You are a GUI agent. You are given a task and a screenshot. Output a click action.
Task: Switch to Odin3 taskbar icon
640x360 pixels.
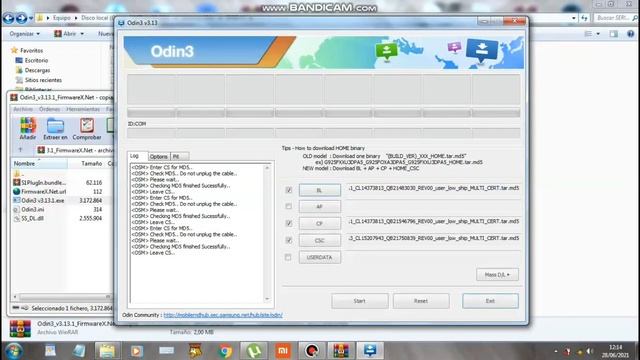370,351
